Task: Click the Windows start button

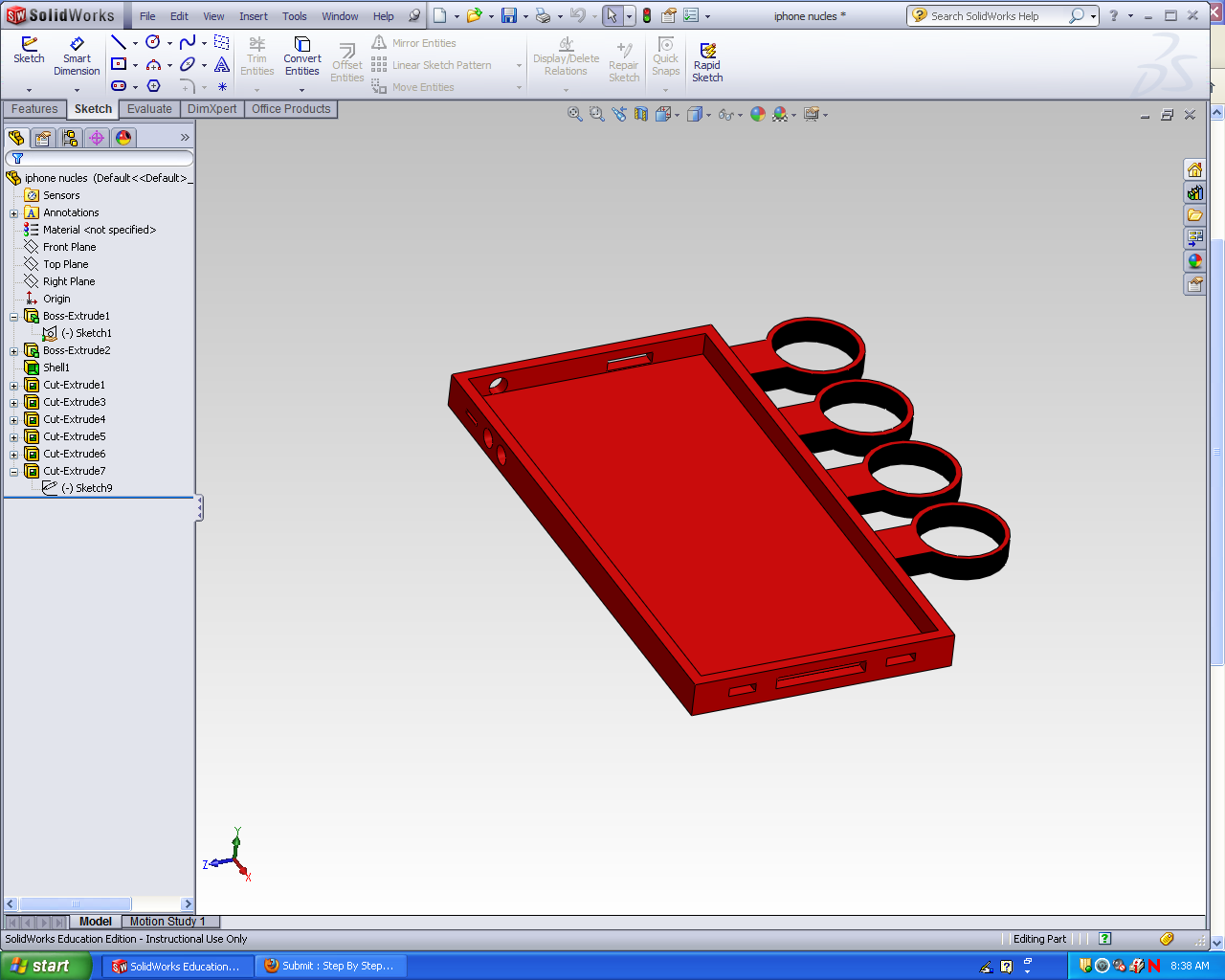Action: point(45,966)
